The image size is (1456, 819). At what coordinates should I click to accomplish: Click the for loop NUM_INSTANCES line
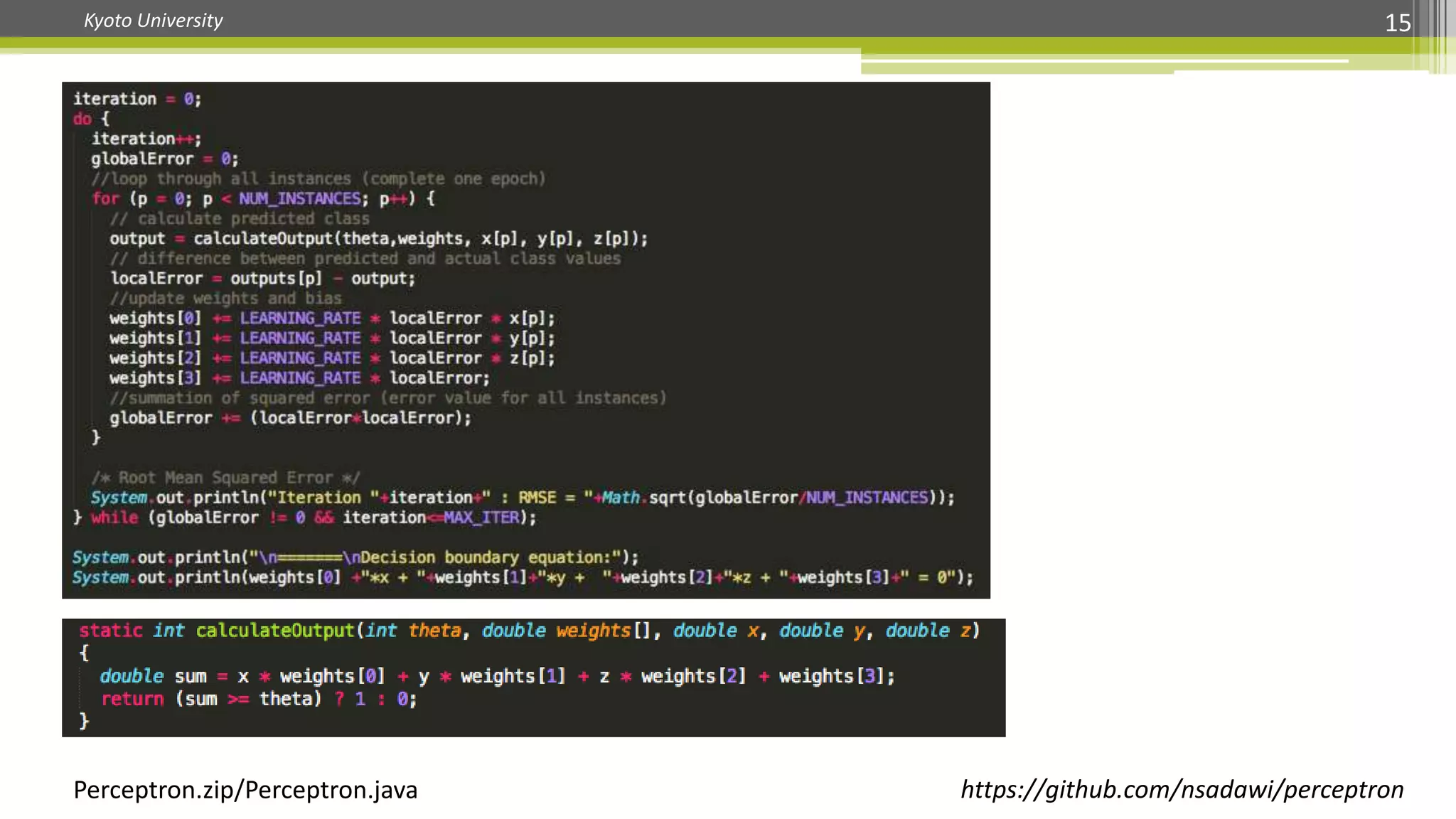(x=263, y=198)
